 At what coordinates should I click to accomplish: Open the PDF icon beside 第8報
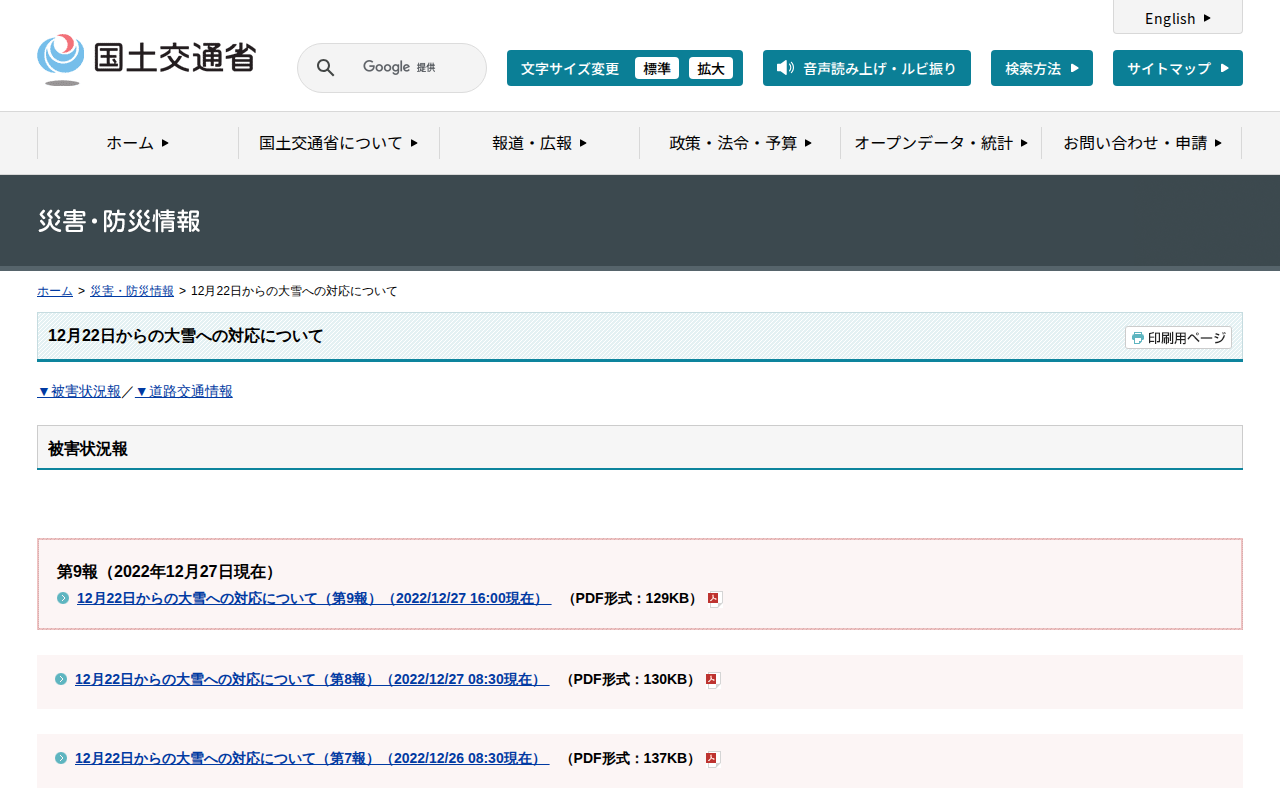(712, 680)
